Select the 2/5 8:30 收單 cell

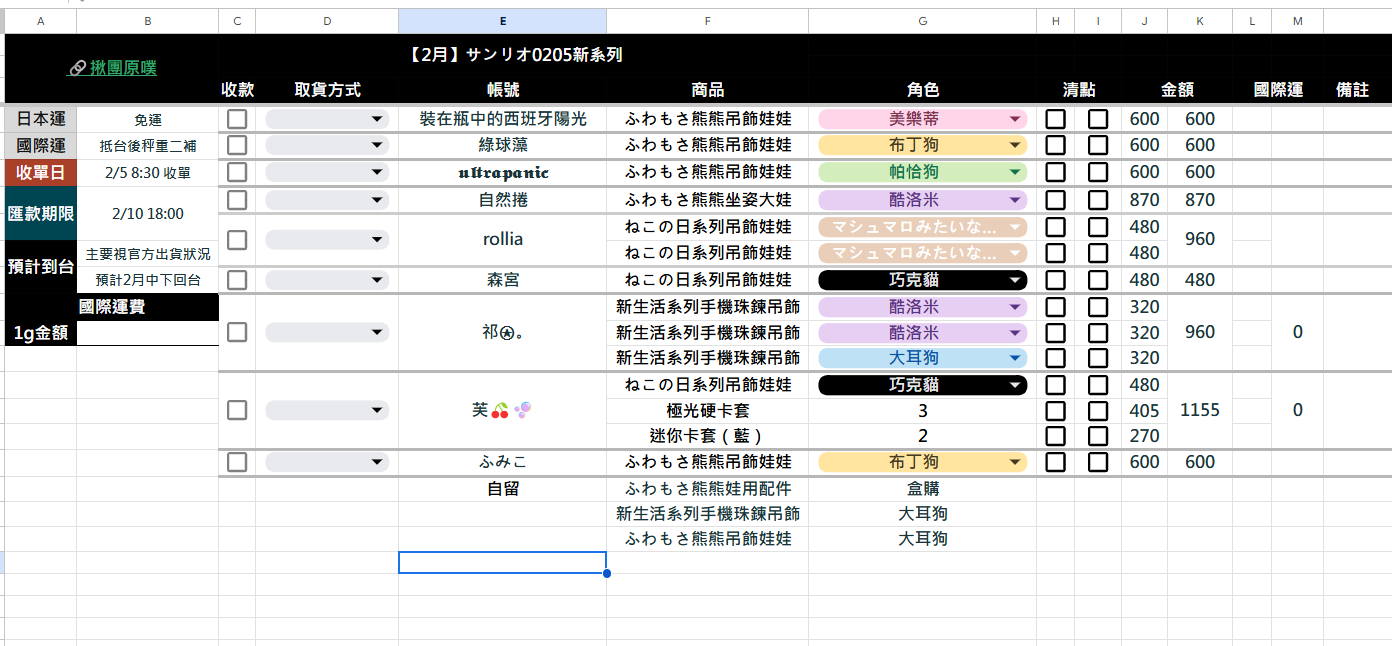148,172
